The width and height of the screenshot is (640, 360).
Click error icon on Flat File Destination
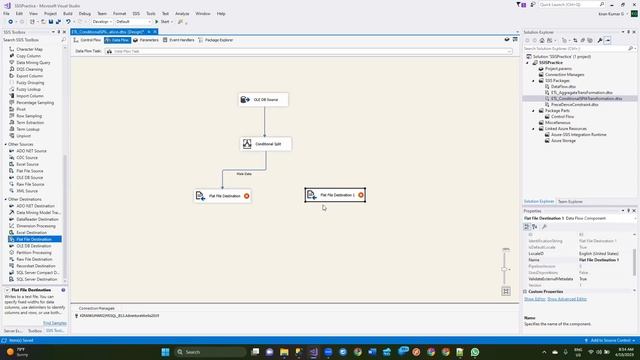[247, 196]
